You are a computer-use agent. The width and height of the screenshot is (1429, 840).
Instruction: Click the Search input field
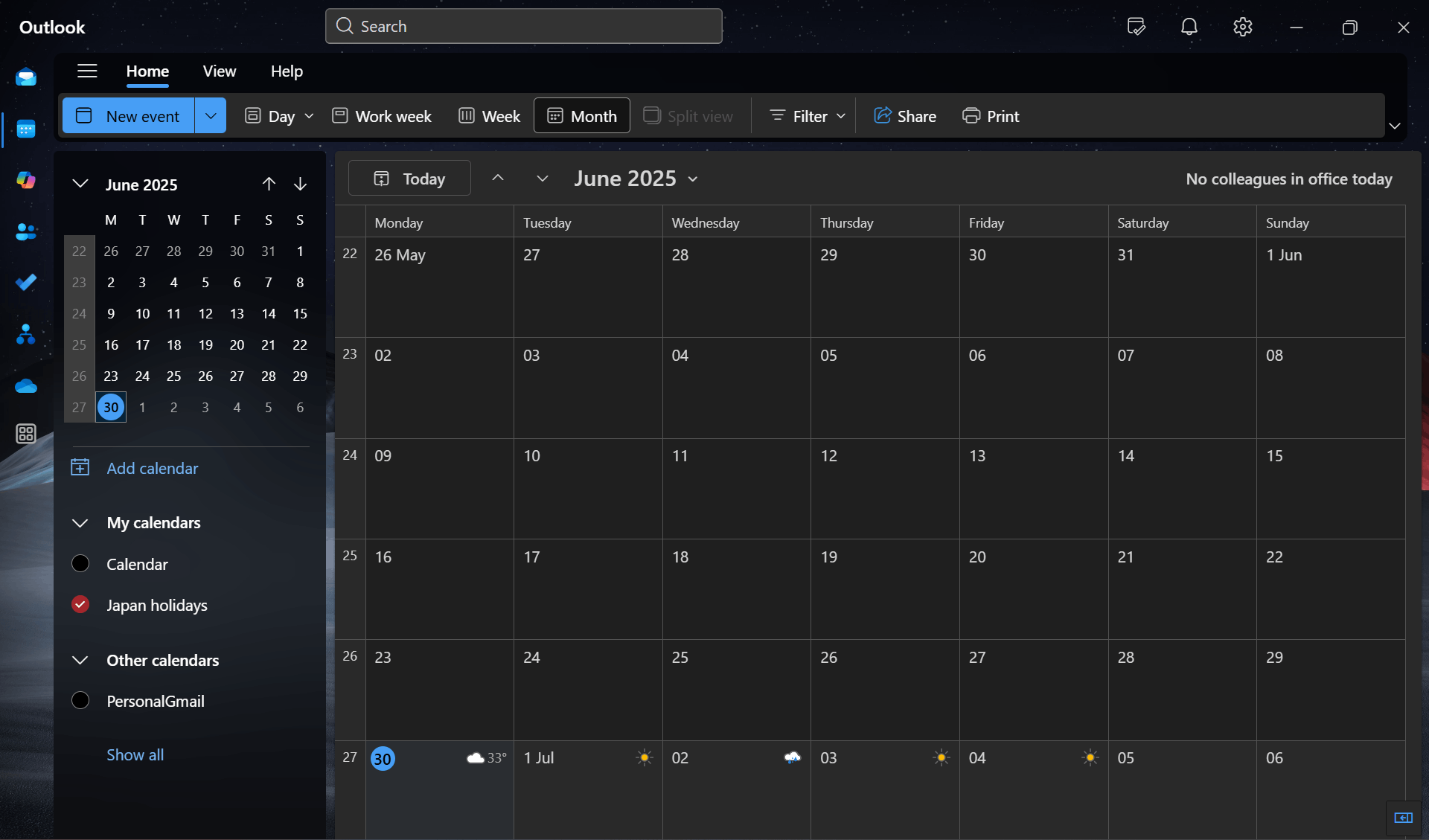click(524, 27)
